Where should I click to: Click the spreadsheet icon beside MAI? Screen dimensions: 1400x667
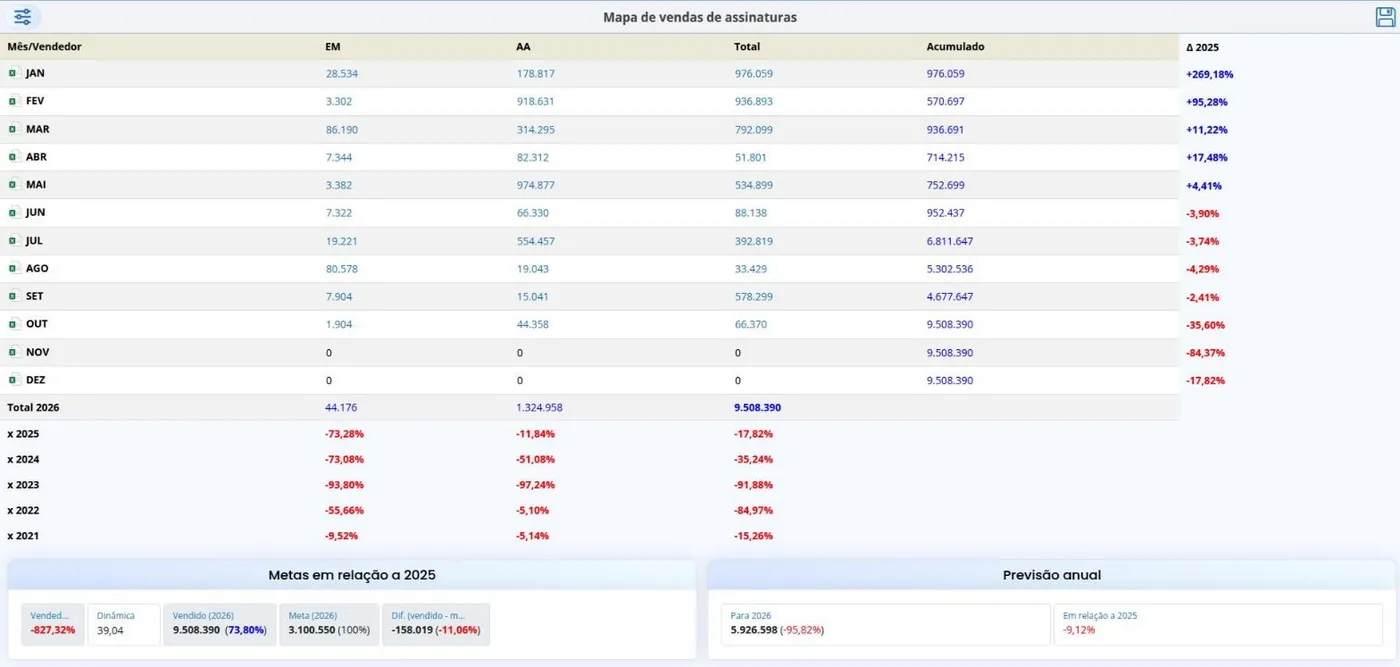(13, 185)
